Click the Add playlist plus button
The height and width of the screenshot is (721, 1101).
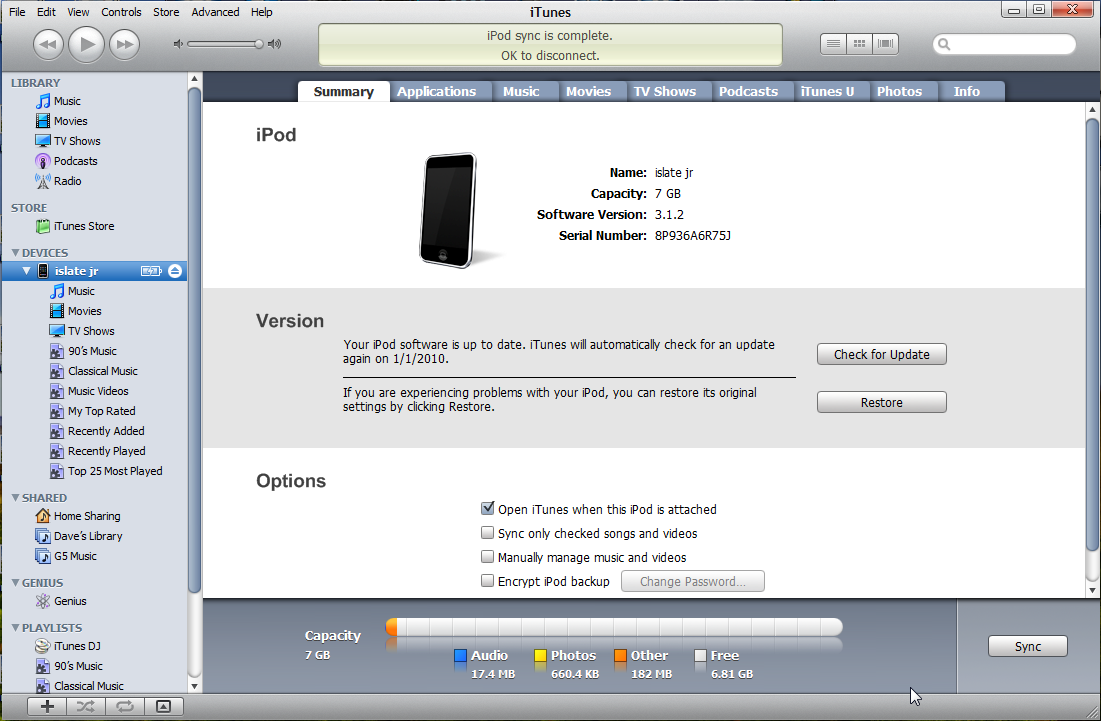pos(47,706)
